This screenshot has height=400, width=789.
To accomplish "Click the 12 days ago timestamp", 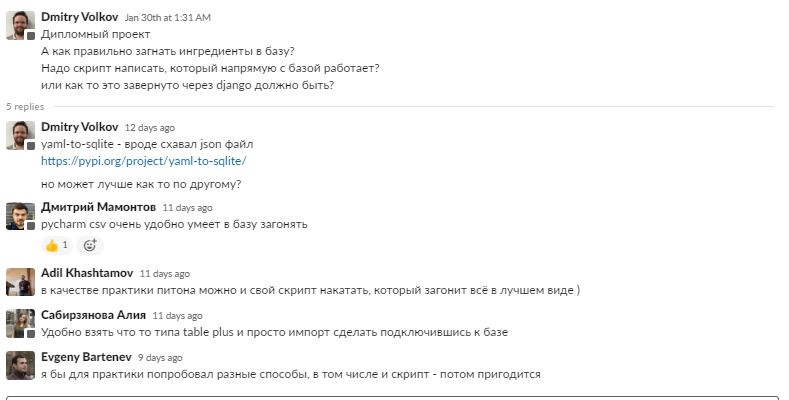I will tap(149, 128).
